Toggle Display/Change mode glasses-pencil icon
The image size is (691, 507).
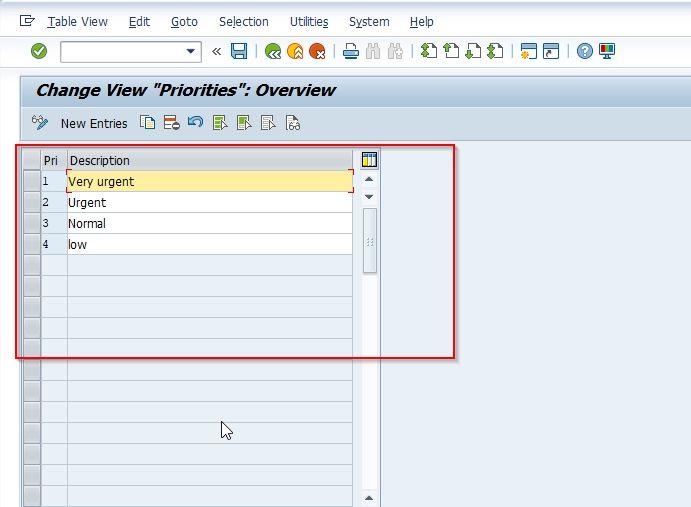[x=40, y=123]
